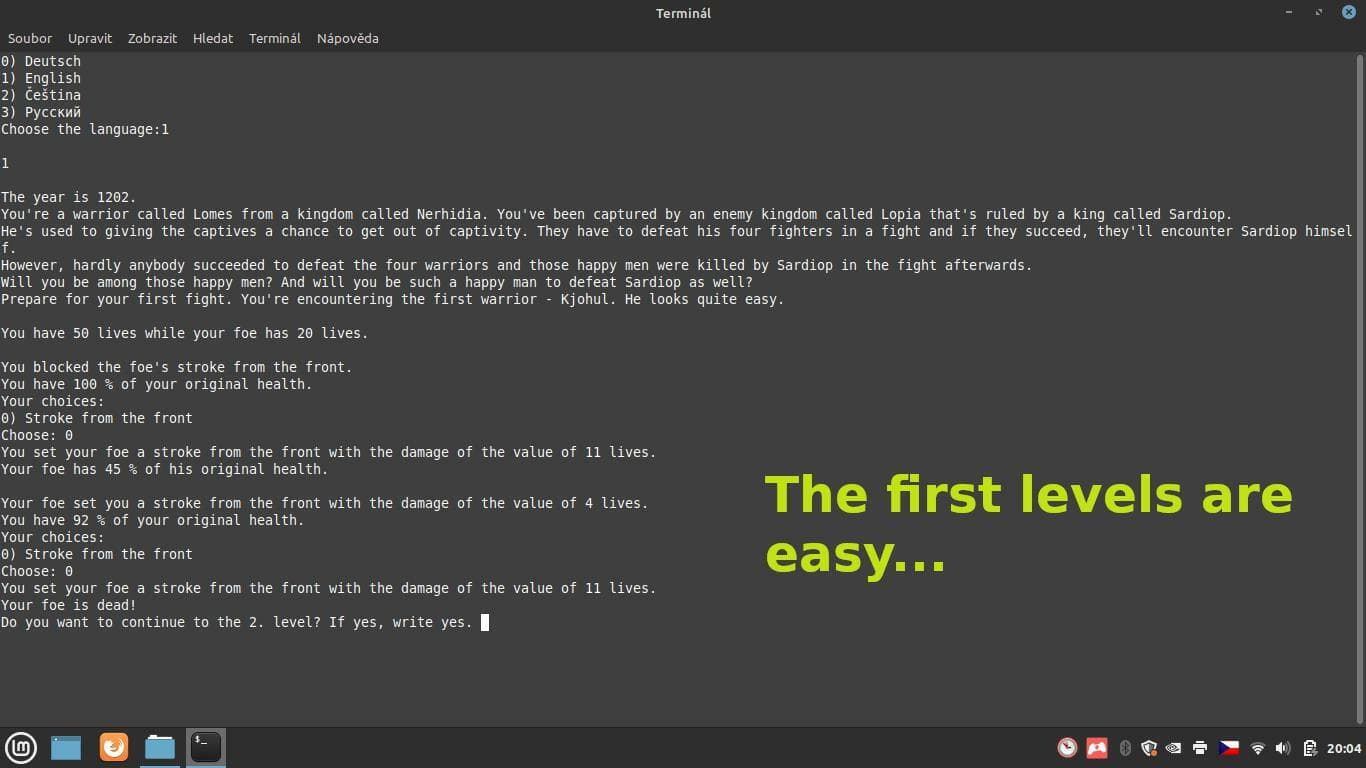The image size is (1366, 768).
Task: Open the volume speaker tray icon
Action: click(x=1283, y=748)
